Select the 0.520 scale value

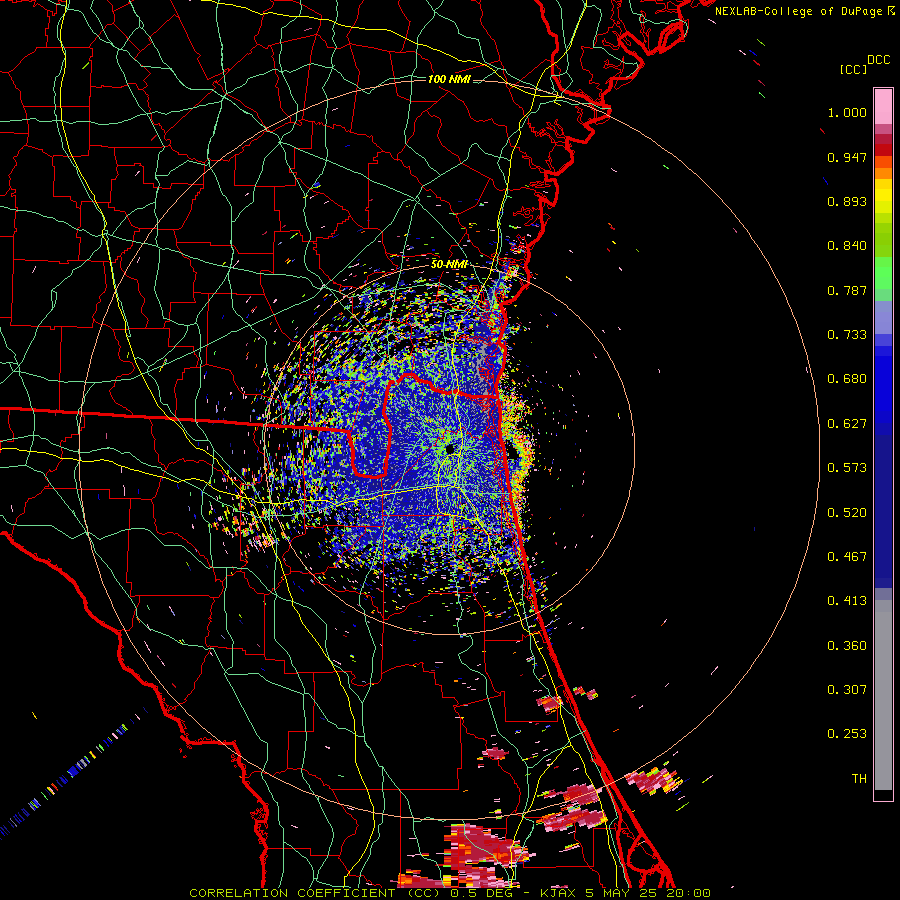click(847, 513)
